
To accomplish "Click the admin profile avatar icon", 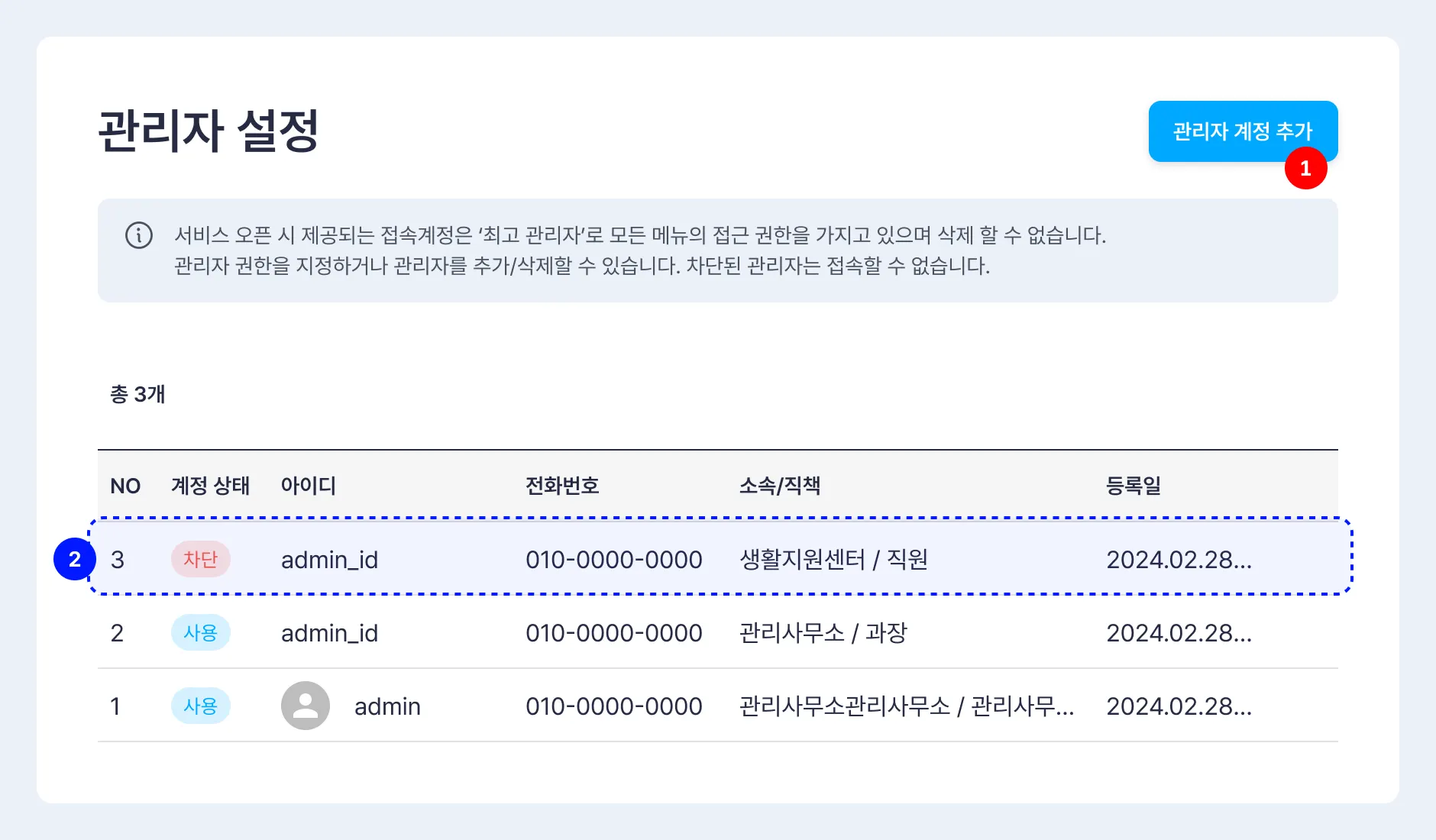I will pos(306,706).
